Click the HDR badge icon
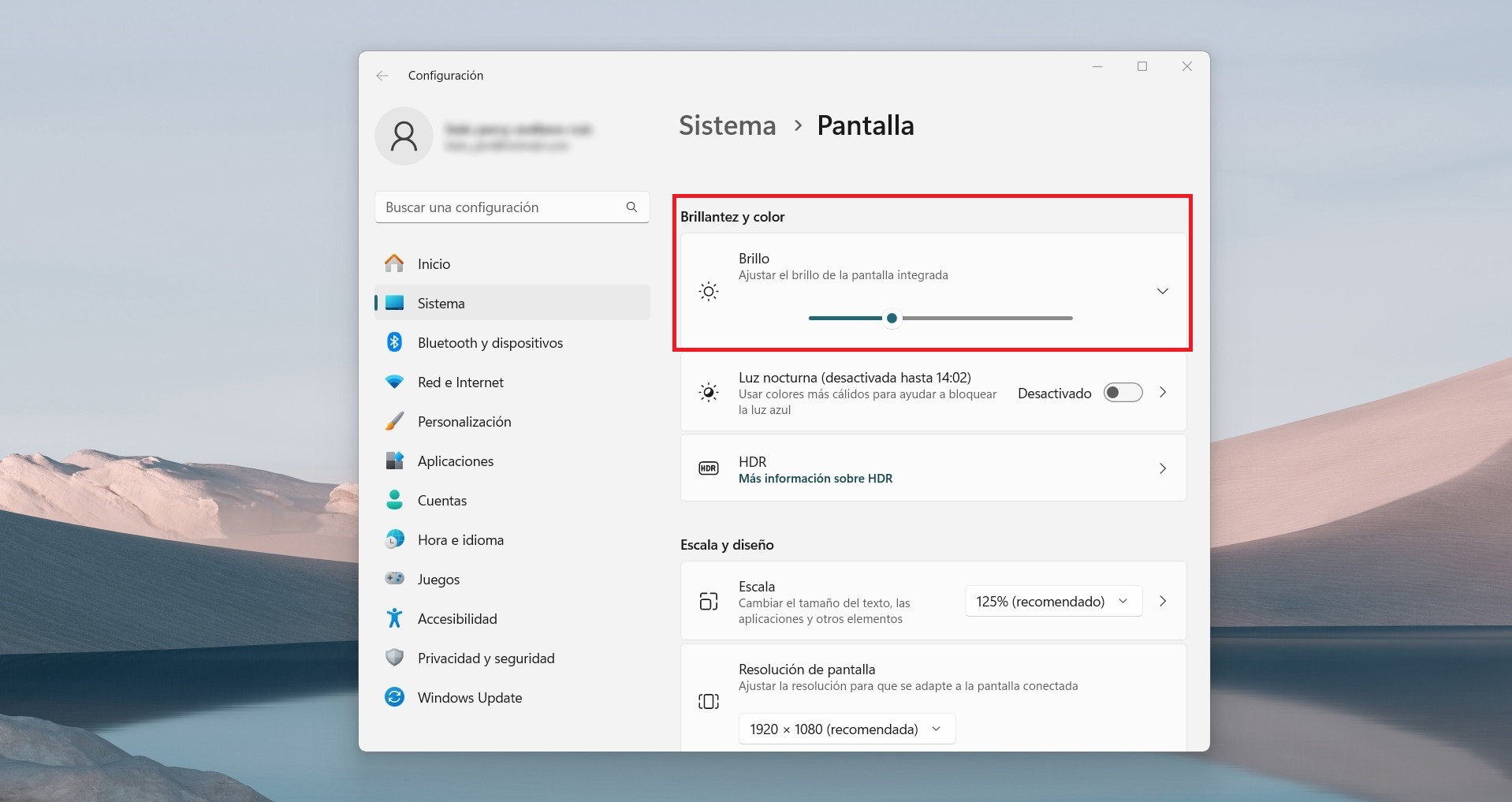 pyautogui.click(x=709, y=468)
